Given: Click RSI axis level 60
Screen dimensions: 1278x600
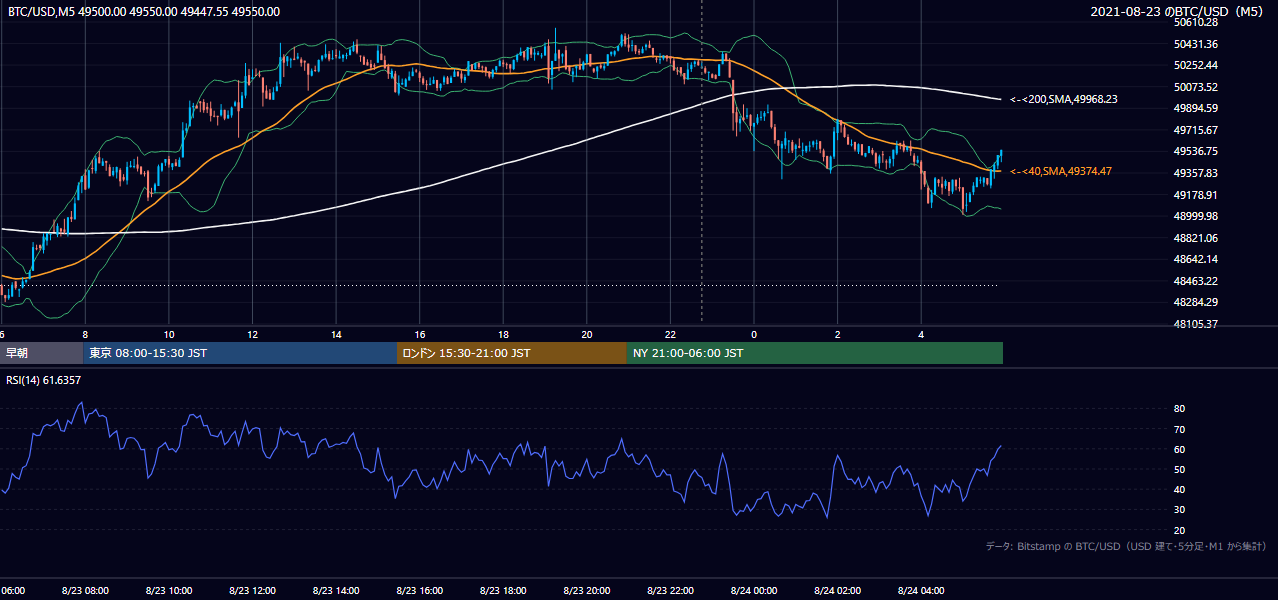Looking at the screenshot, I should point(1179,449).
